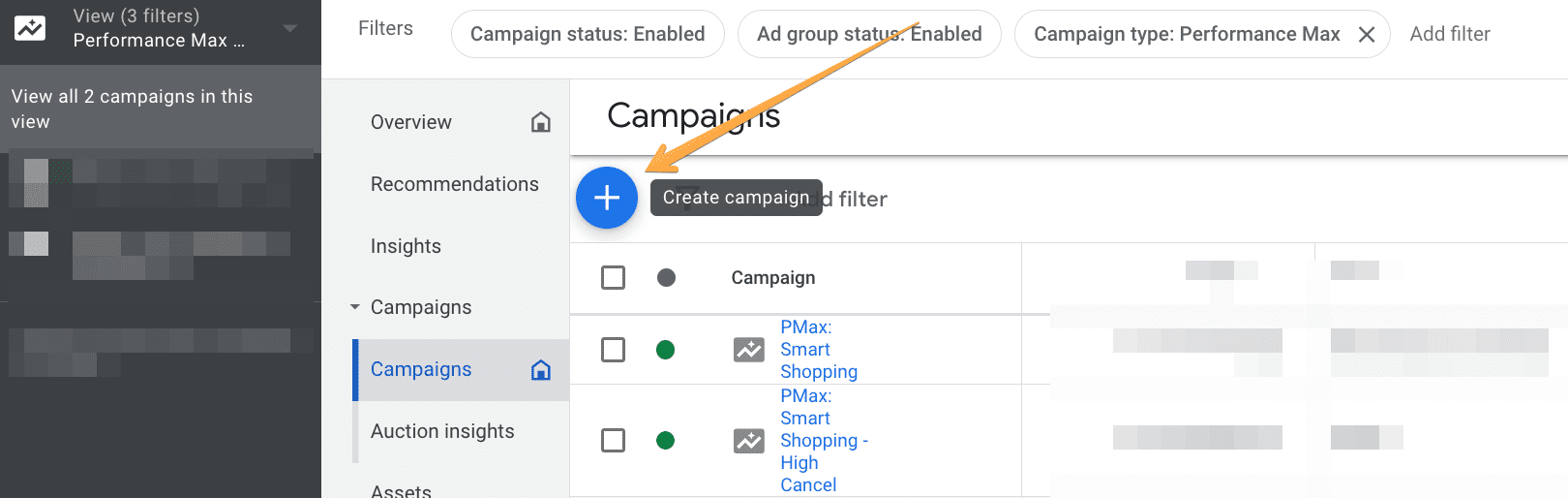This screenshot has width=1568, height=498.
Task: Open the view selector dropdown arrow
Action: (289, 28)
